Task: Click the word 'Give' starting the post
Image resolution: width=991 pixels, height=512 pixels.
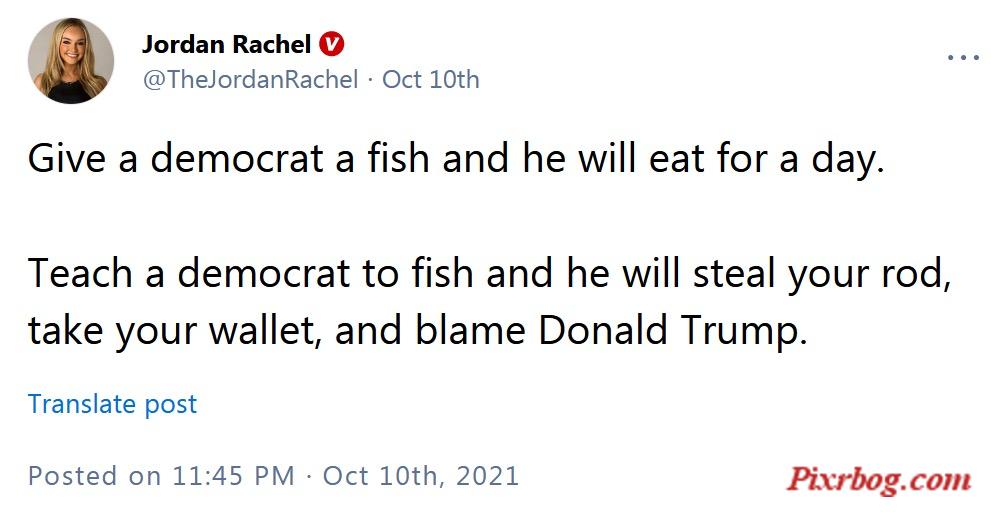Action: pos(67,158)
